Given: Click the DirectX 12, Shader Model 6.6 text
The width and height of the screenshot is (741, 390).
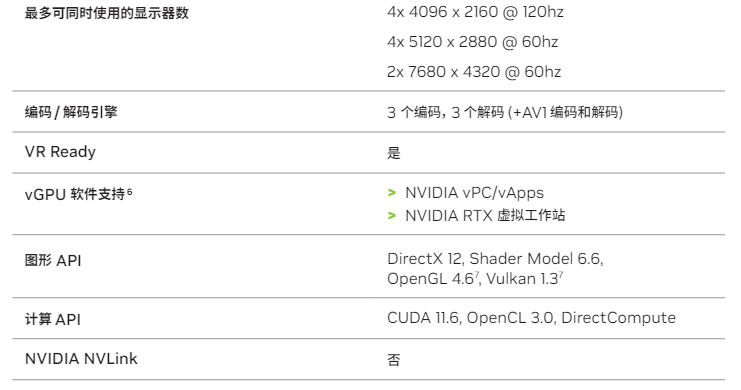Looking at the screenshot, I should (495, 259).
